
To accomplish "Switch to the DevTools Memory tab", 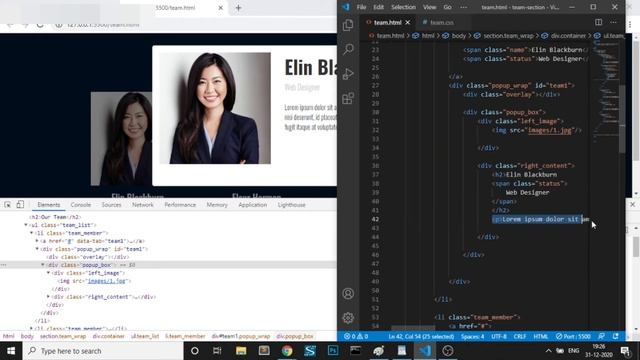I will point(217,204).
